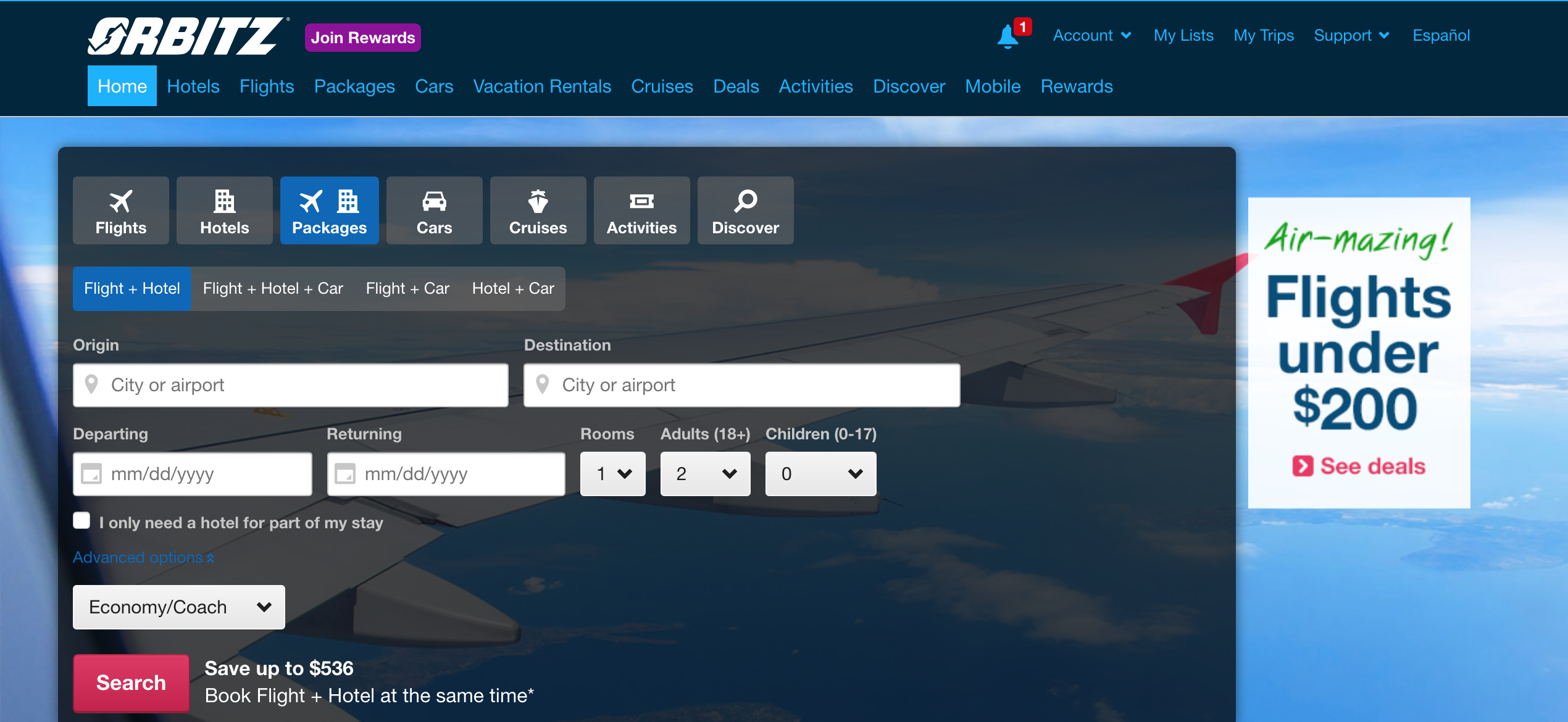Open the My Trips link
Screen dimensions: 1568x722
point(1264,35)
